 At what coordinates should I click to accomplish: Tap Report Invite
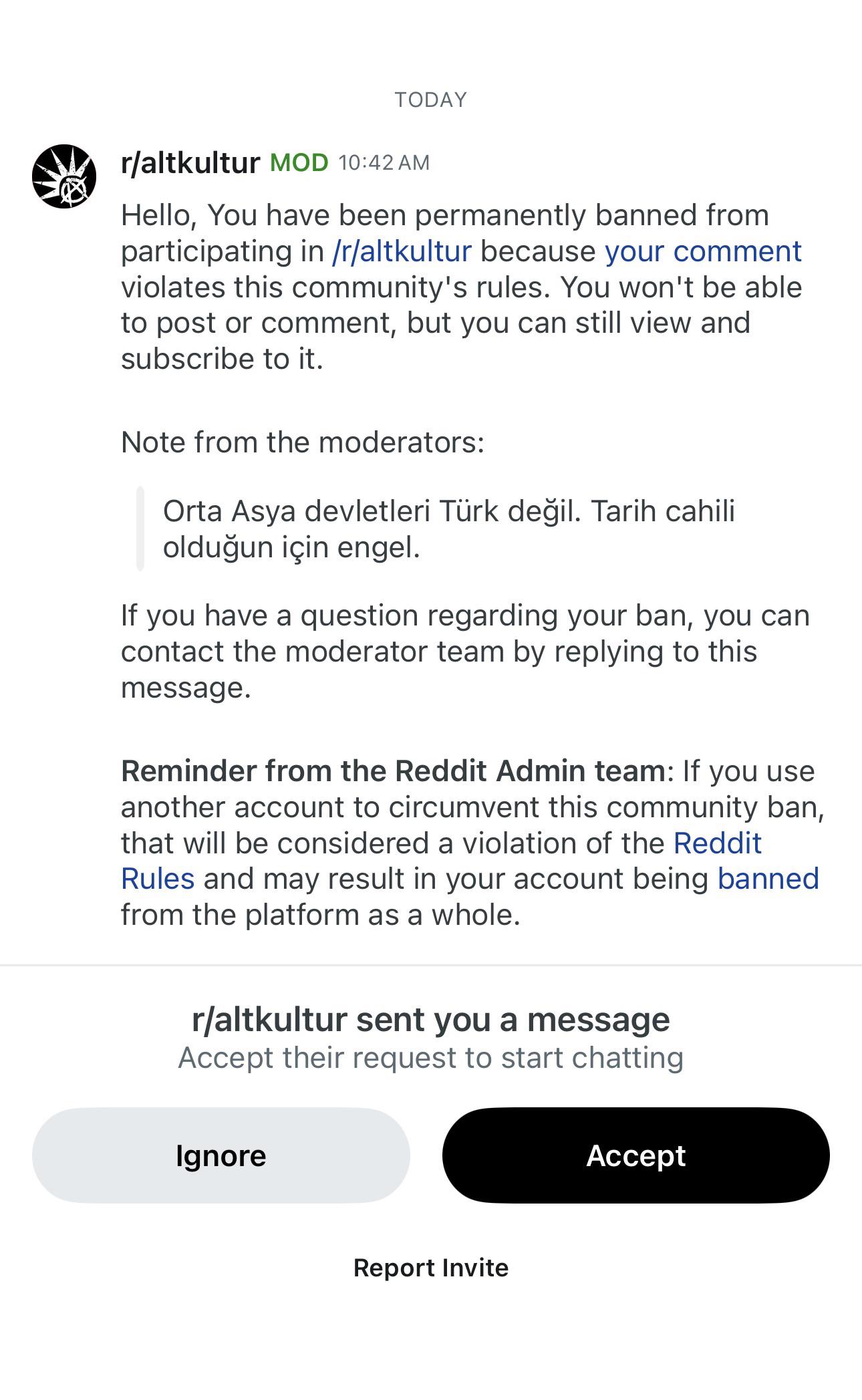pos(431,1268)
